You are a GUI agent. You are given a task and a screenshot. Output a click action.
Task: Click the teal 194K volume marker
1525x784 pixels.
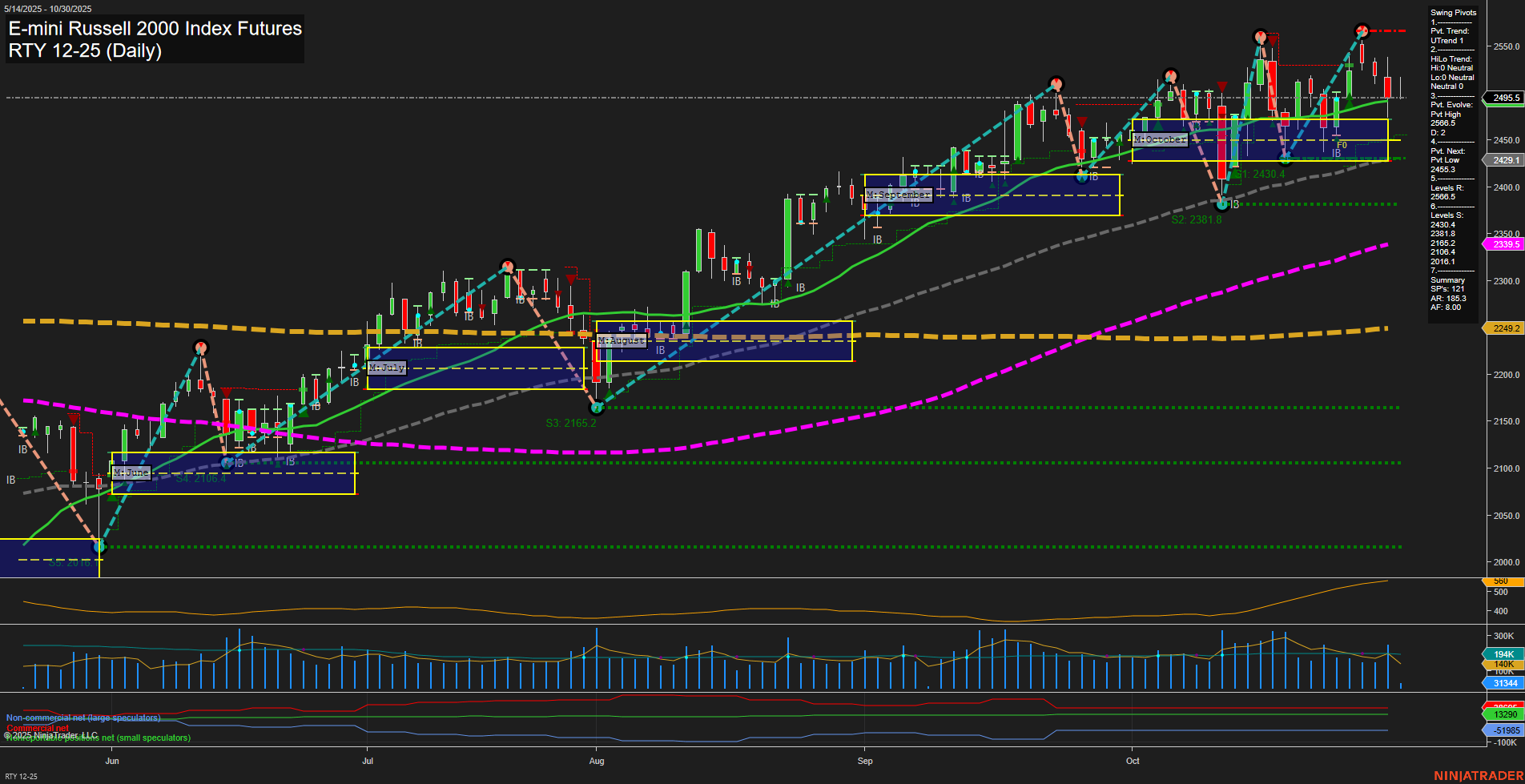(x=1503, y=654)
